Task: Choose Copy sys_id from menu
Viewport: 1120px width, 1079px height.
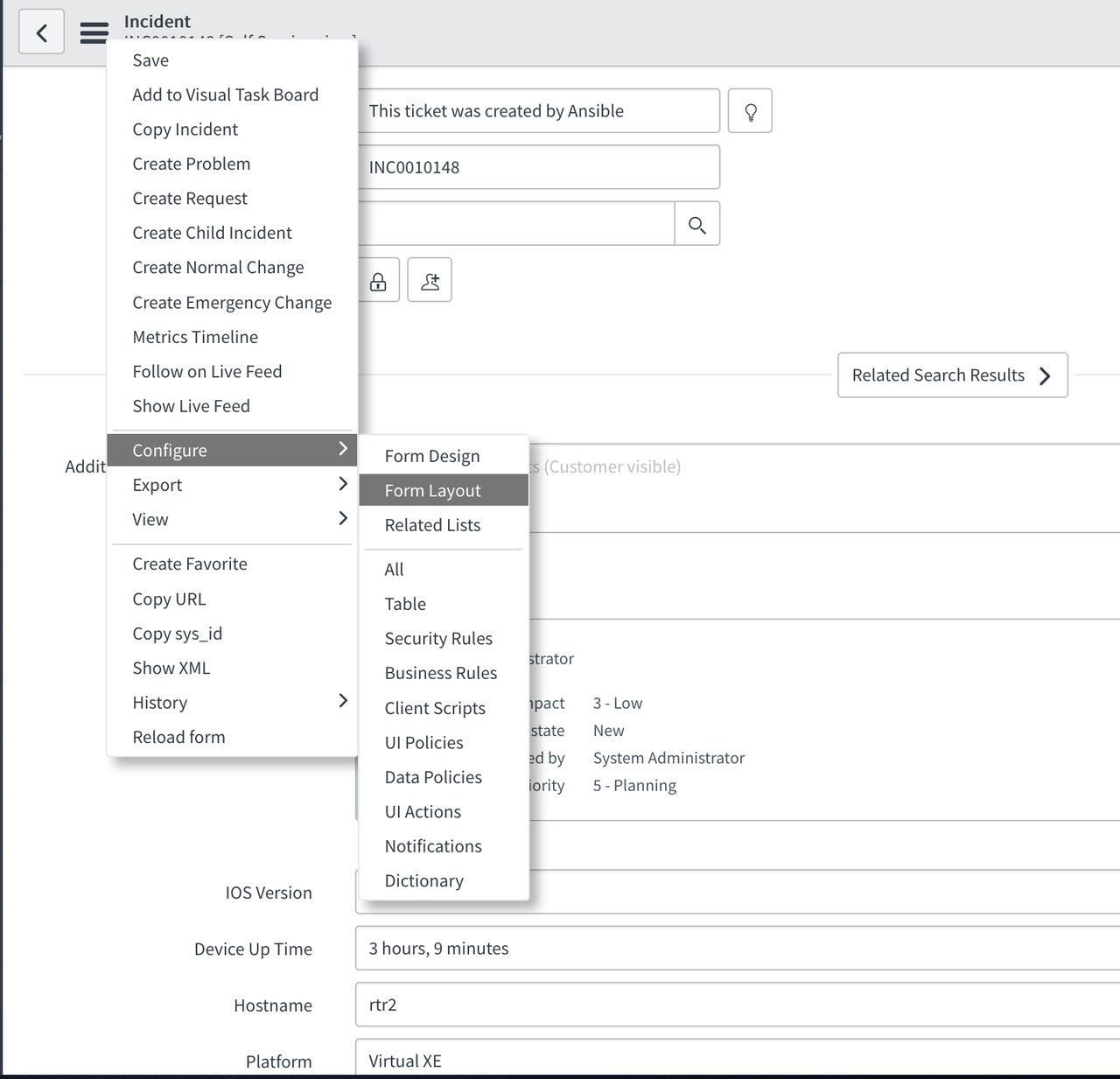Action: [178, 634]
